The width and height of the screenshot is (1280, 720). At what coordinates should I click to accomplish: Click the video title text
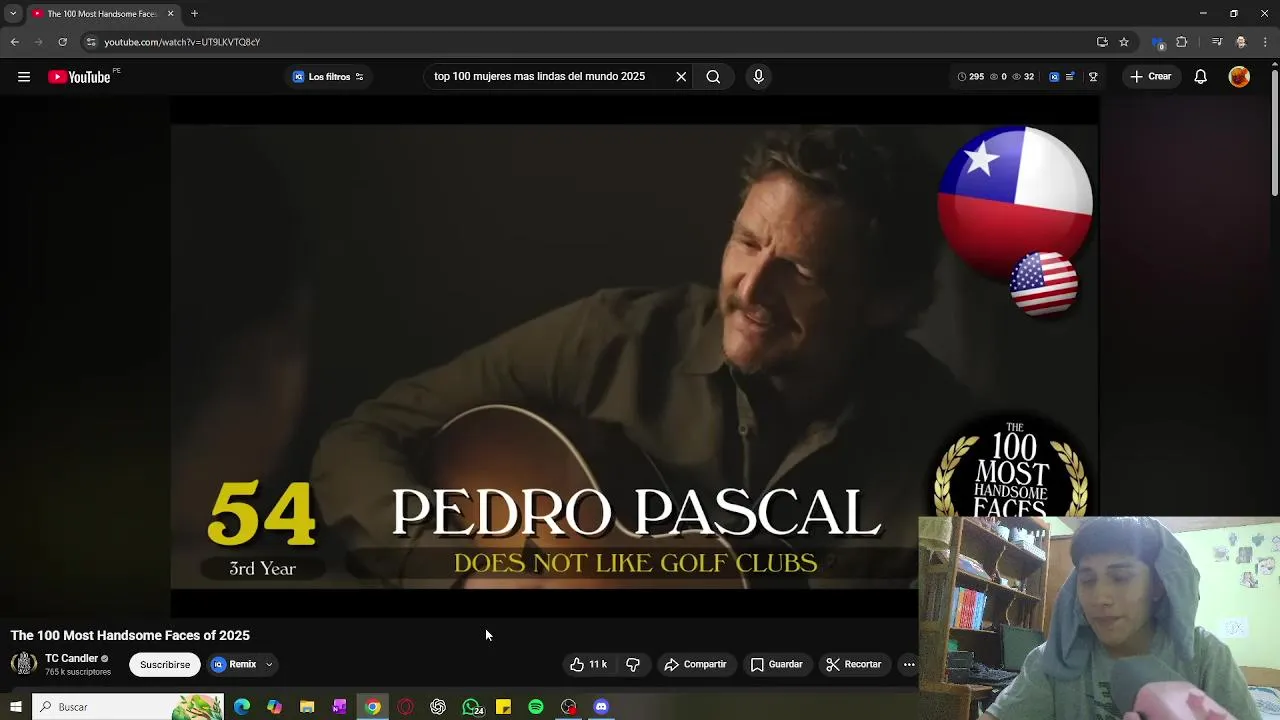click(130, 635)
